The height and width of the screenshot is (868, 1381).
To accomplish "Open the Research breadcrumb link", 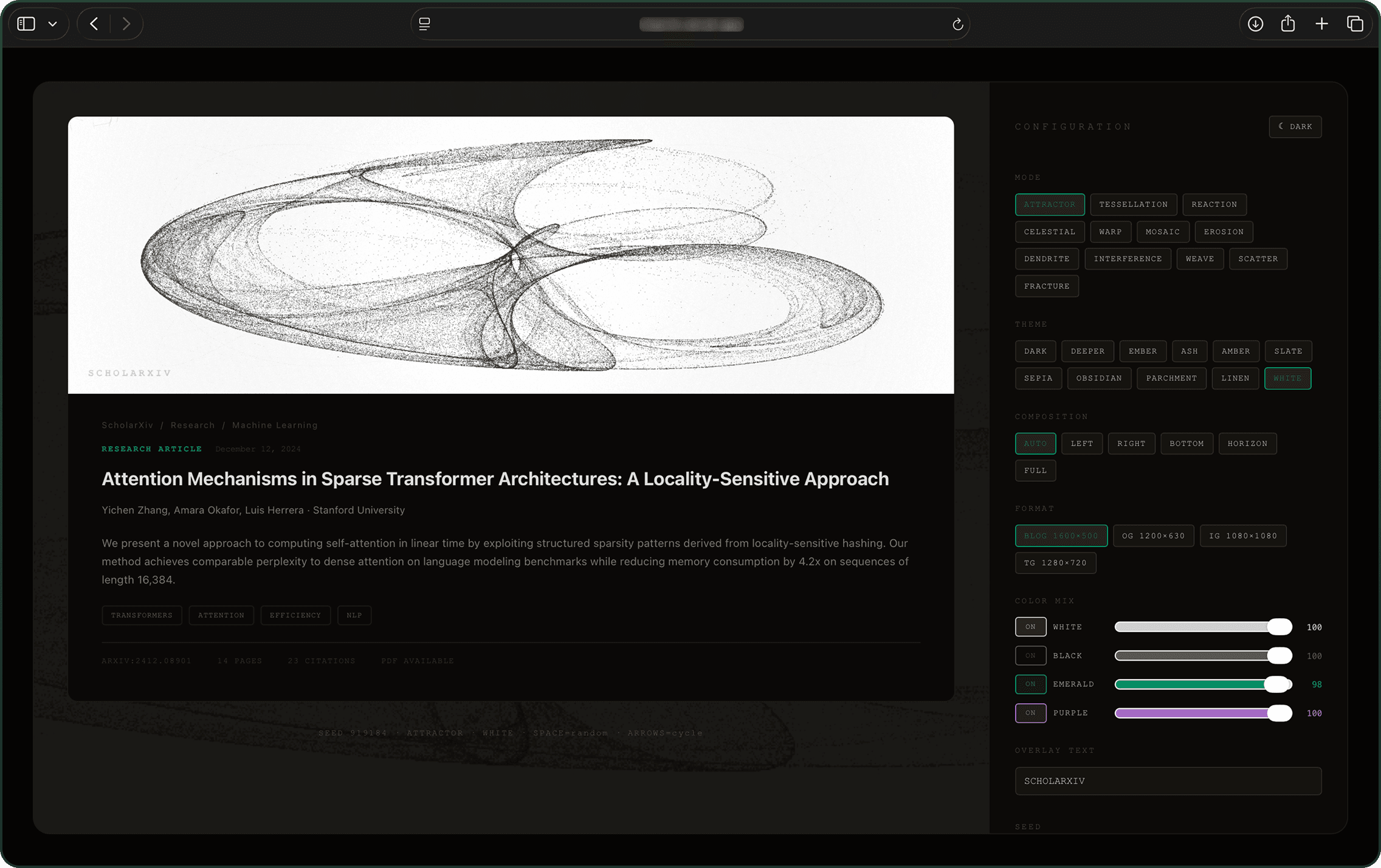I will click(x=193, y=425).
